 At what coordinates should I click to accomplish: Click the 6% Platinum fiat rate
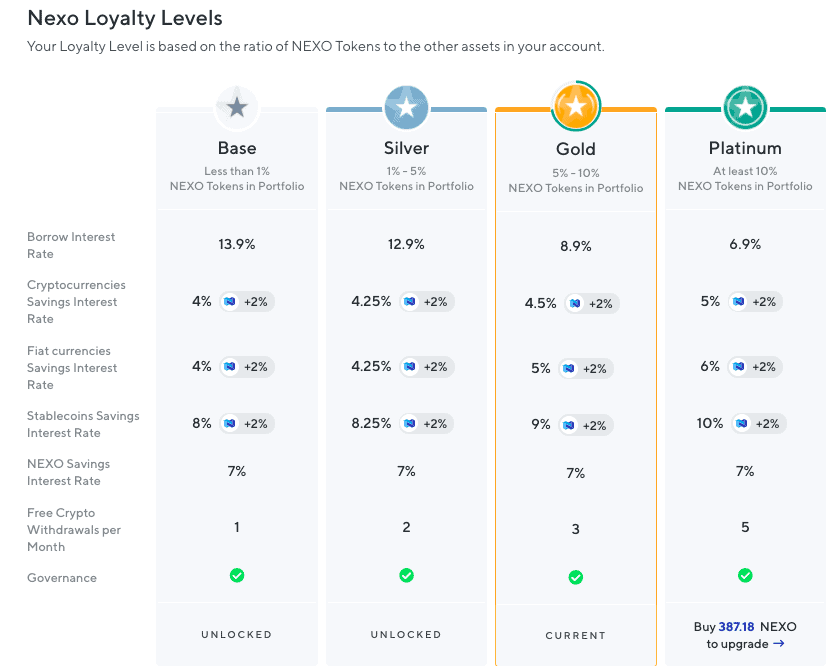[x=710, y=366]
